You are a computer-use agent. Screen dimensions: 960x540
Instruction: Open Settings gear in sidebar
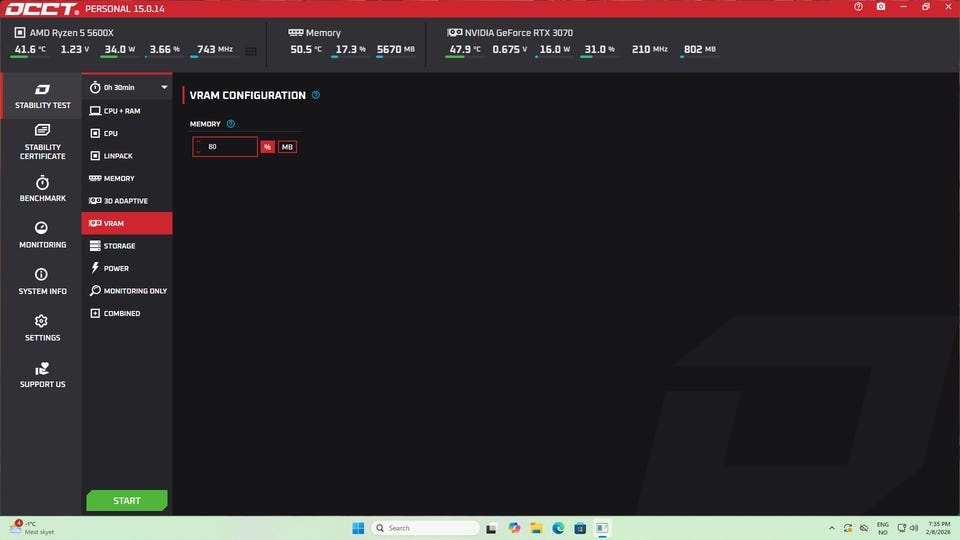point(42,328)
